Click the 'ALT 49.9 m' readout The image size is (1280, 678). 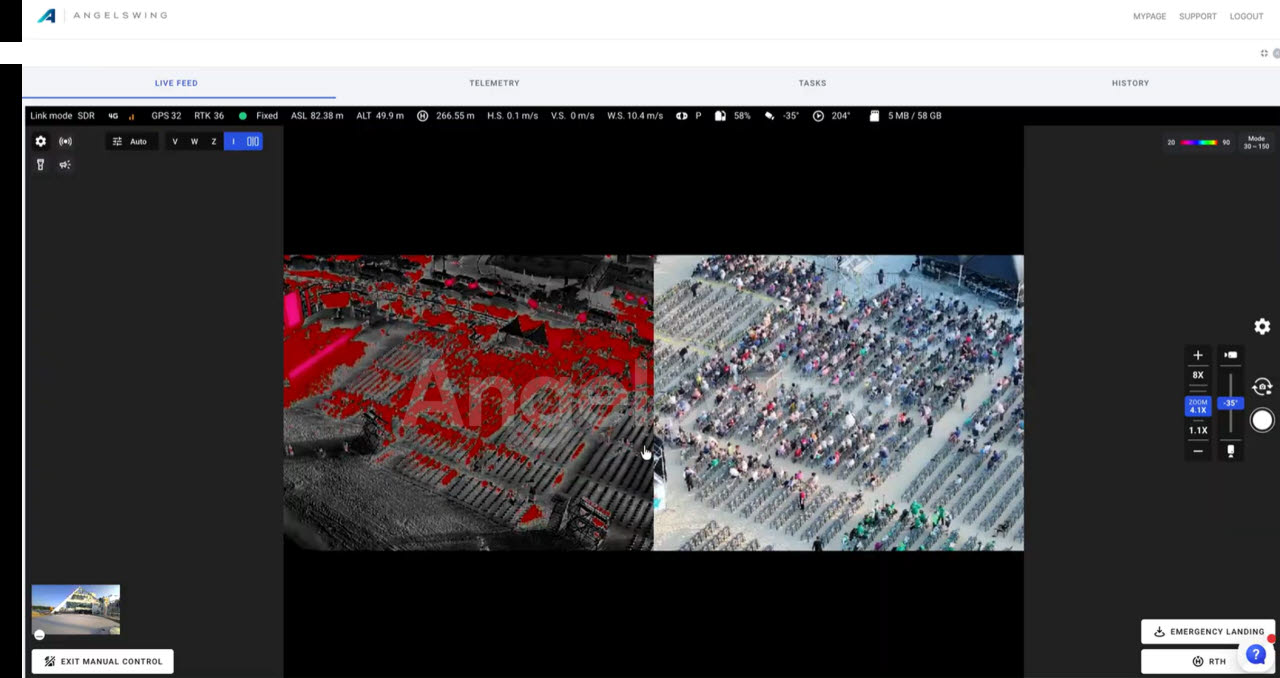[x=380, y=116]
